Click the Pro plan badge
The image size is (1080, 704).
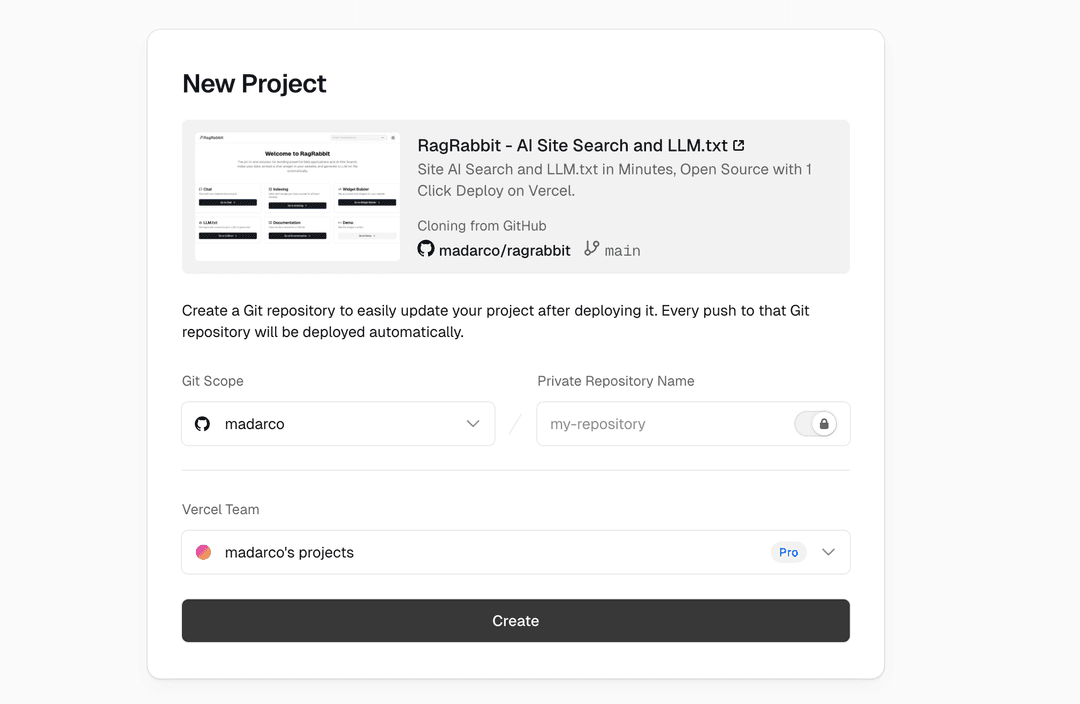point(788,552)
